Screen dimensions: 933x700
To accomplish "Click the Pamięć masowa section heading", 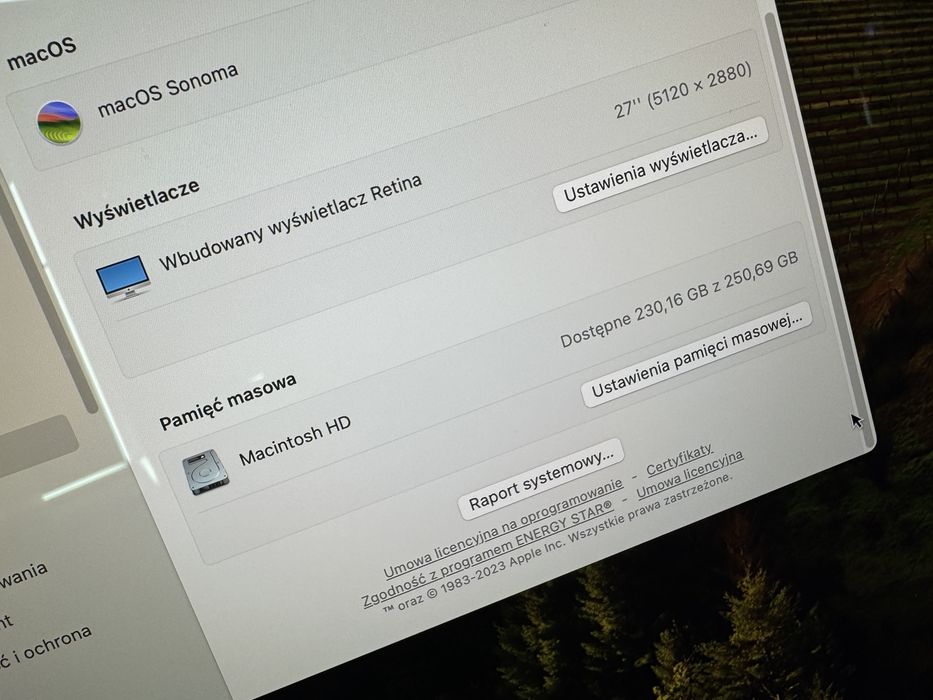I will click(227, 402).
